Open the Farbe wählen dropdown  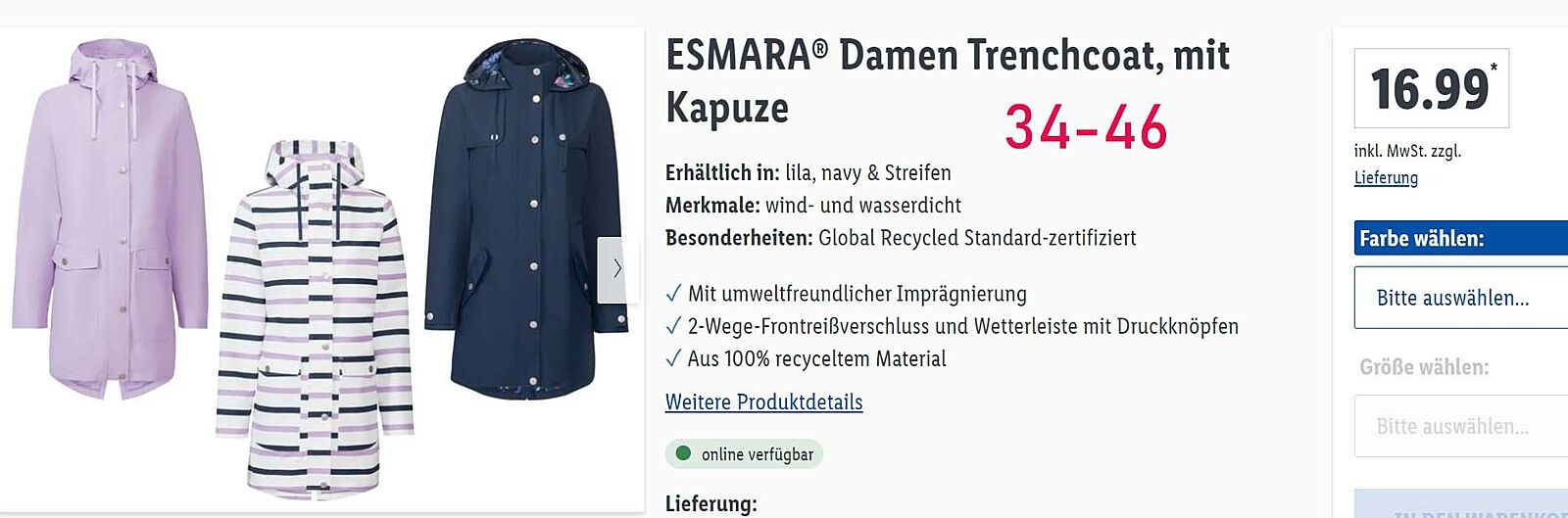tap(1461, 298)
